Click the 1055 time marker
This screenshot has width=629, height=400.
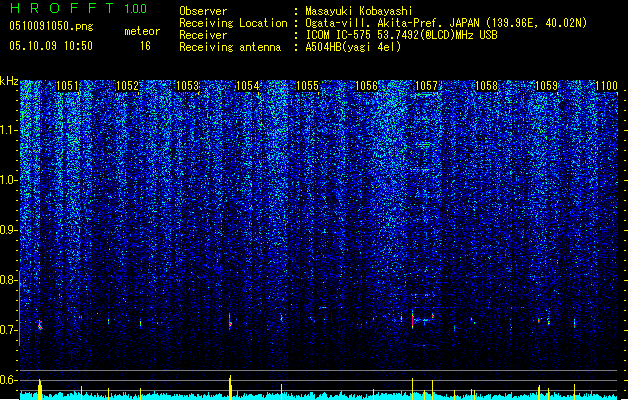[307, 86]
